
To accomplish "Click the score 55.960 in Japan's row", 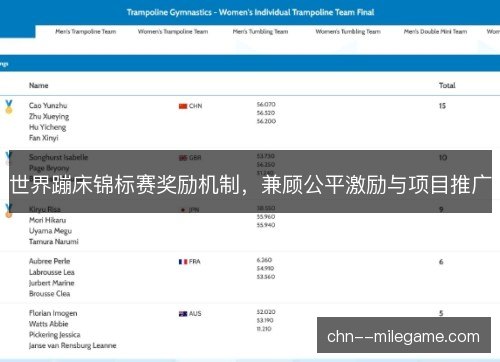I will click(x=266, y=217).
